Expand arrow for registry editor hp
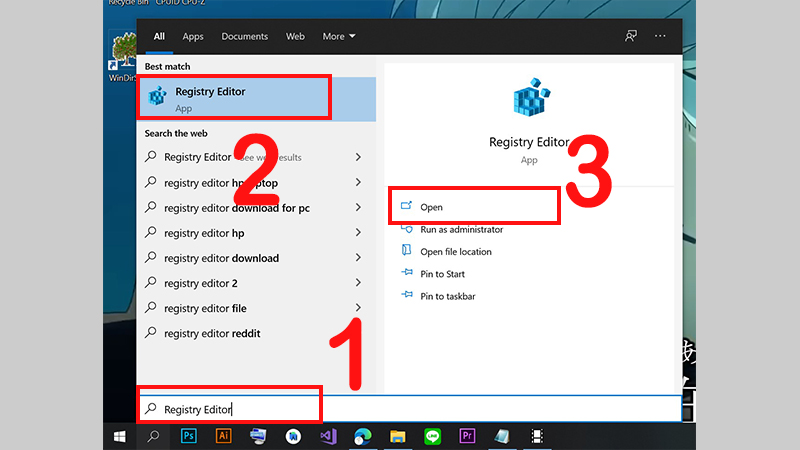The height and width of the screenshot is (450, 800). click(358, 232)
